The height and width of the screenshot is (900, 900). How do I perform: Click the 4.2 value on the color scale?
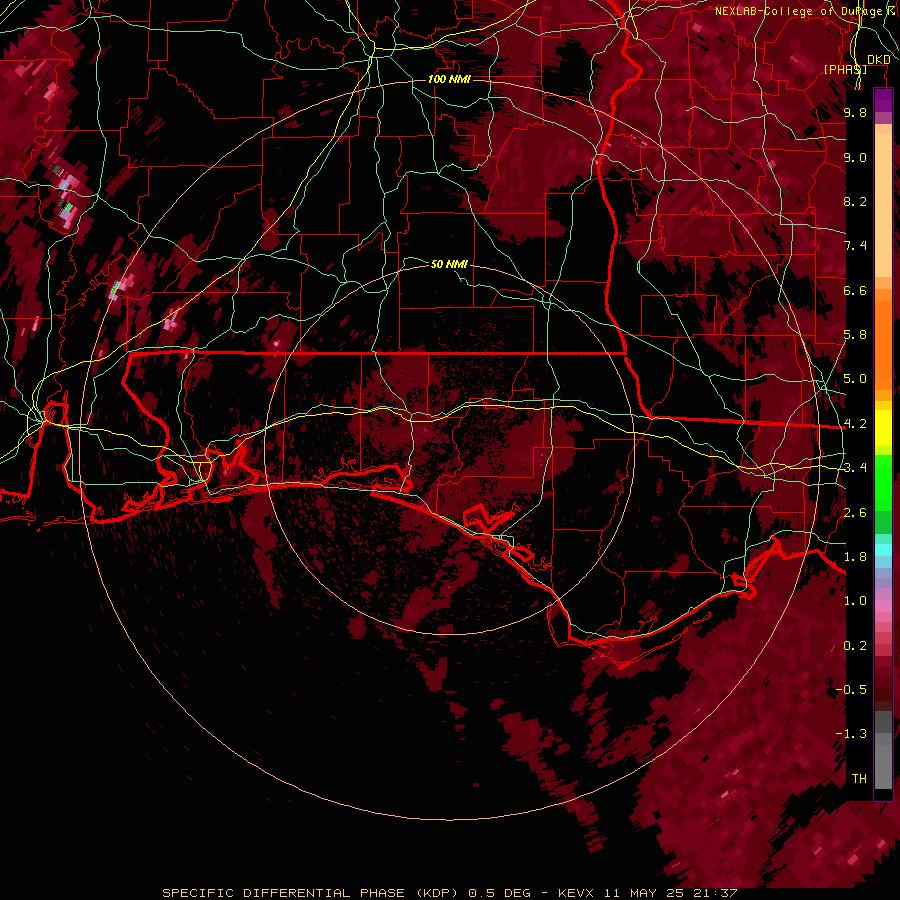click(855, 424)
